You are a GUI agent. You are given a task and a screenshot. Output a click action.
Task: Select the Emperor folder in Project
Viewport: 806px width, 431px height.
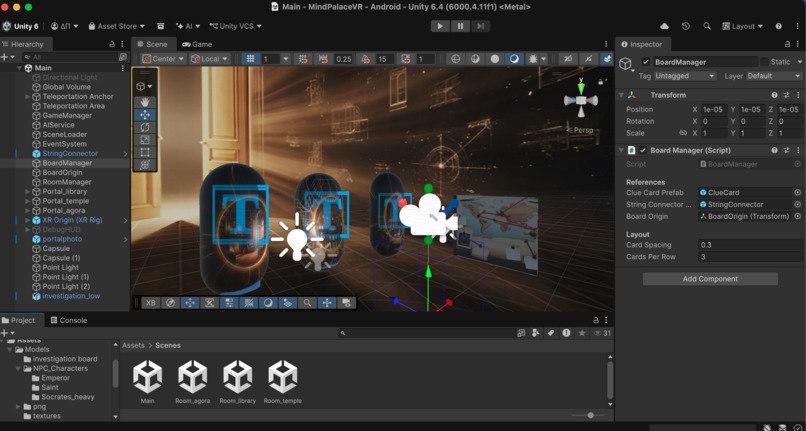[56, 378]
